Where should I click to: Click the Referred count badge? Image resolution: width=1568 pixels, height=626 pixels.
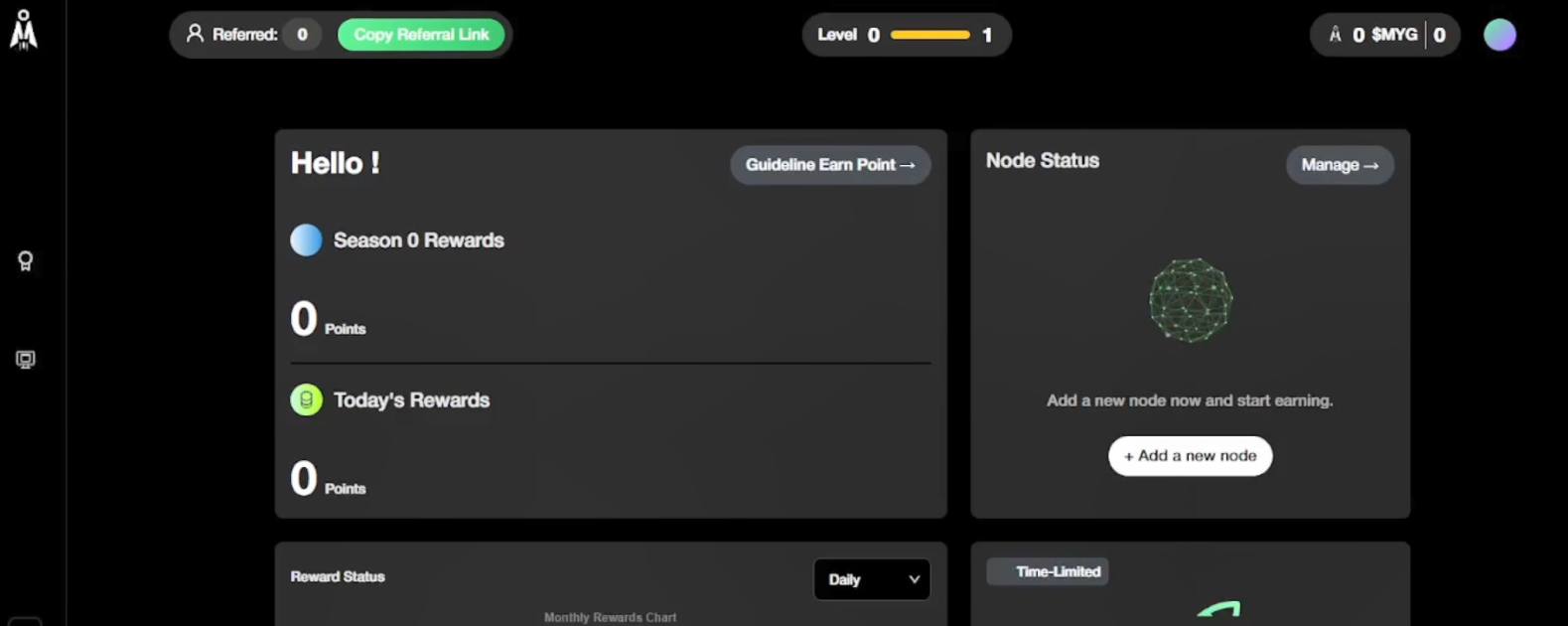point(302,35)
